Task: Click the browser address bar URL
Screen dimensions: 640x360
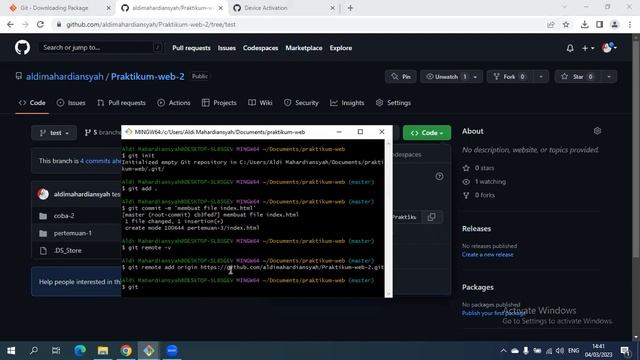Action: point(151,25)
